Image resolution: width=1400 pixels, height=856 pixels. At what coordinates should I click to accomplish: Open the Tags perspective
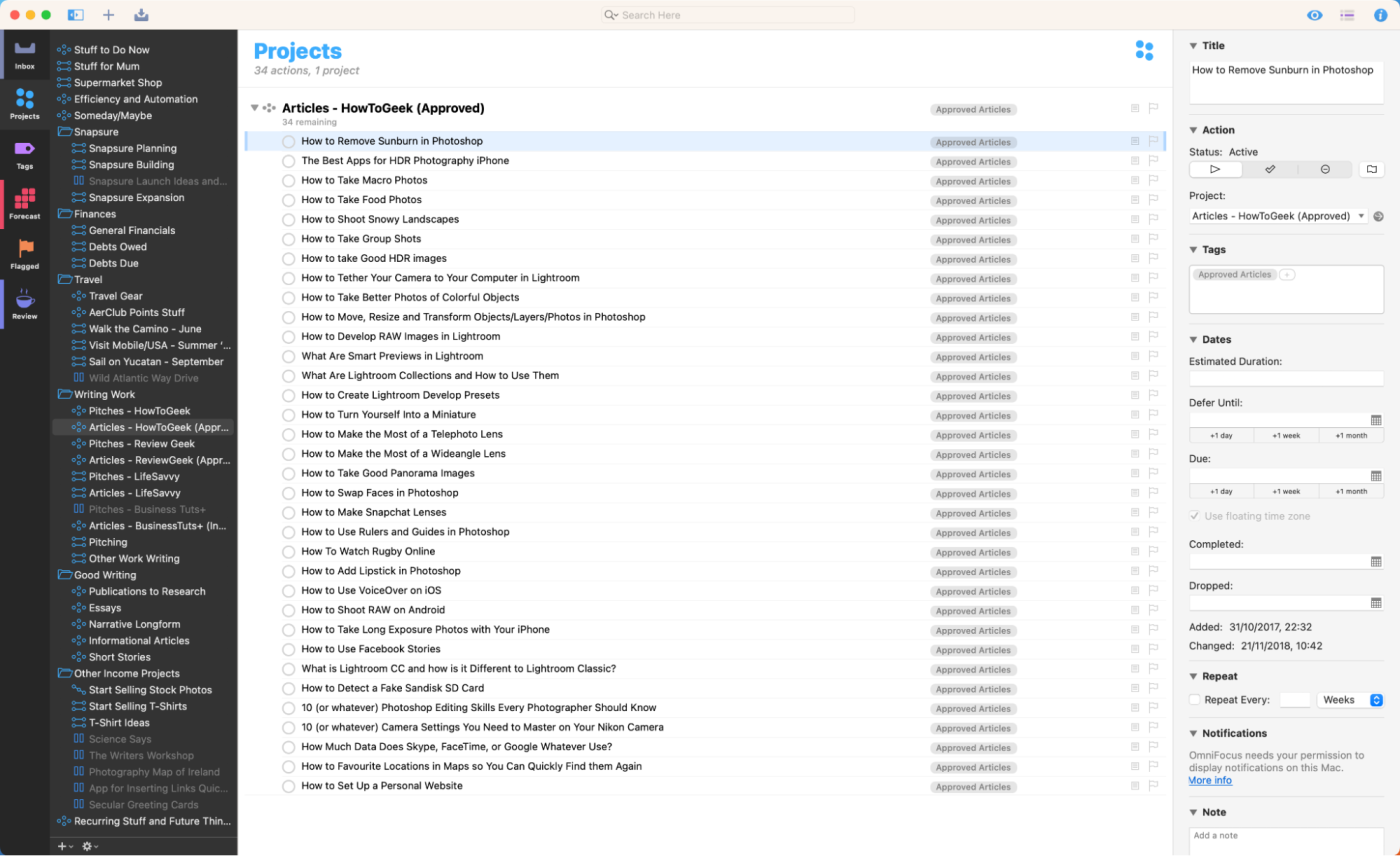tap(25, 155)
